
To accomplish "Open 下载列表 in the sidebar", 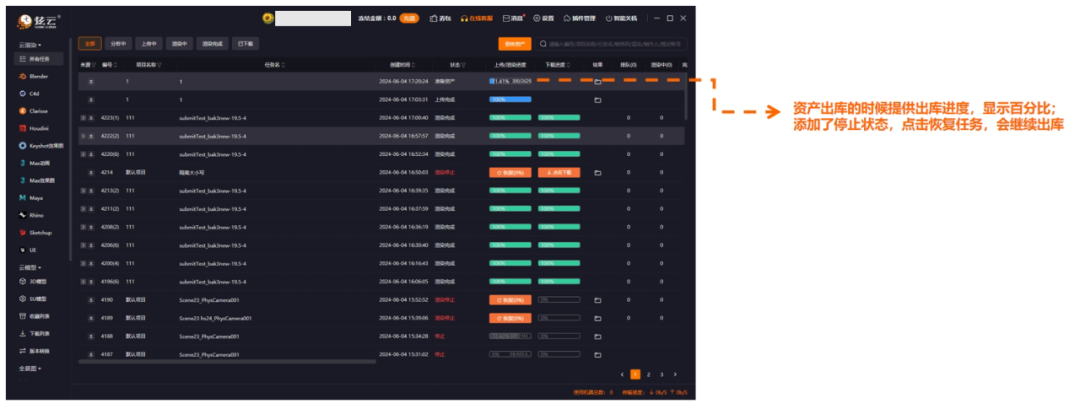I will coord(34,333).
